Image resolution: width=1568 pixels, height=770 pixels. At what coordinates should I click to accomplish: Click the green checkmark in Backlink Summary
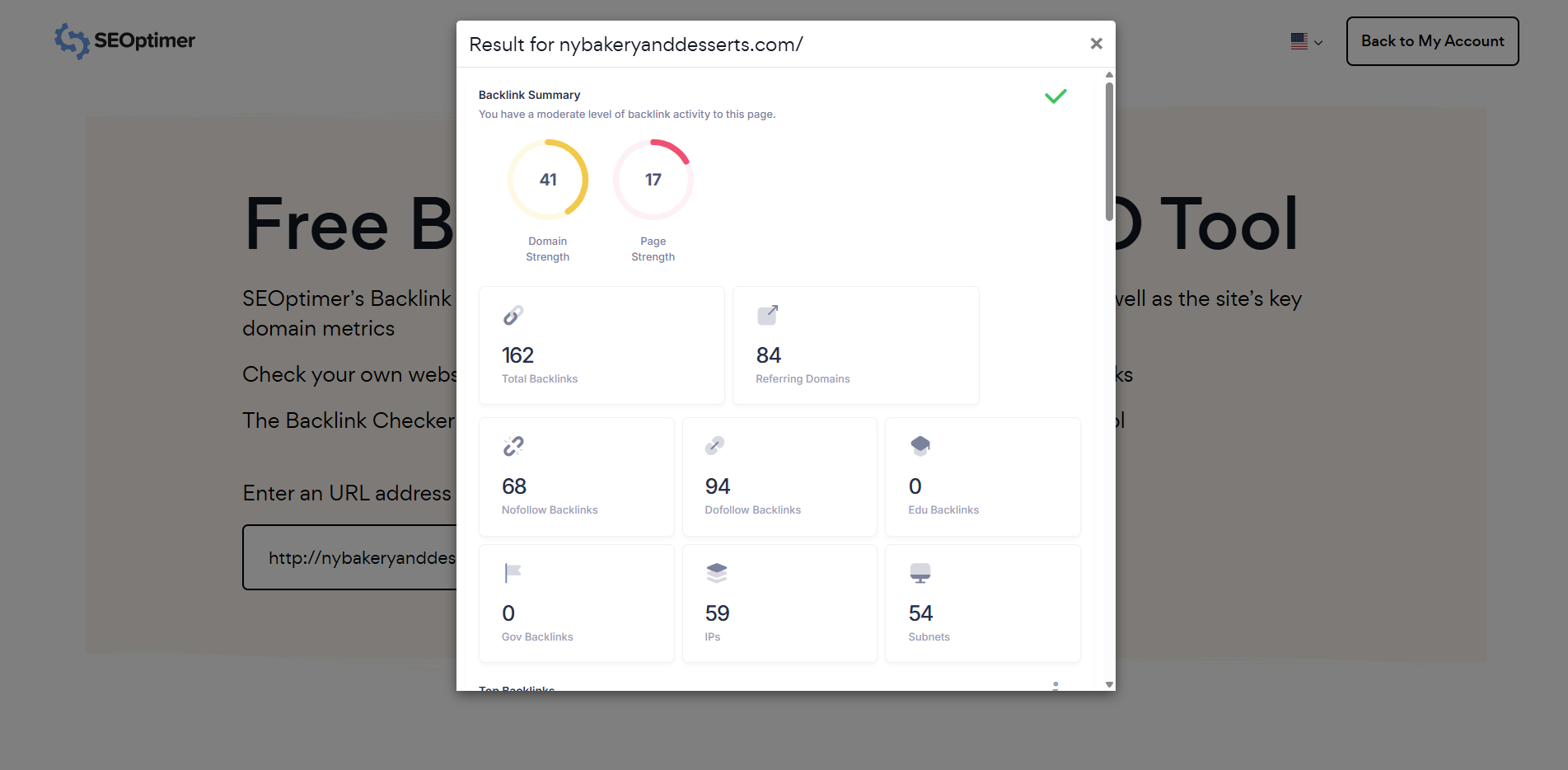tap(1055, 96)
